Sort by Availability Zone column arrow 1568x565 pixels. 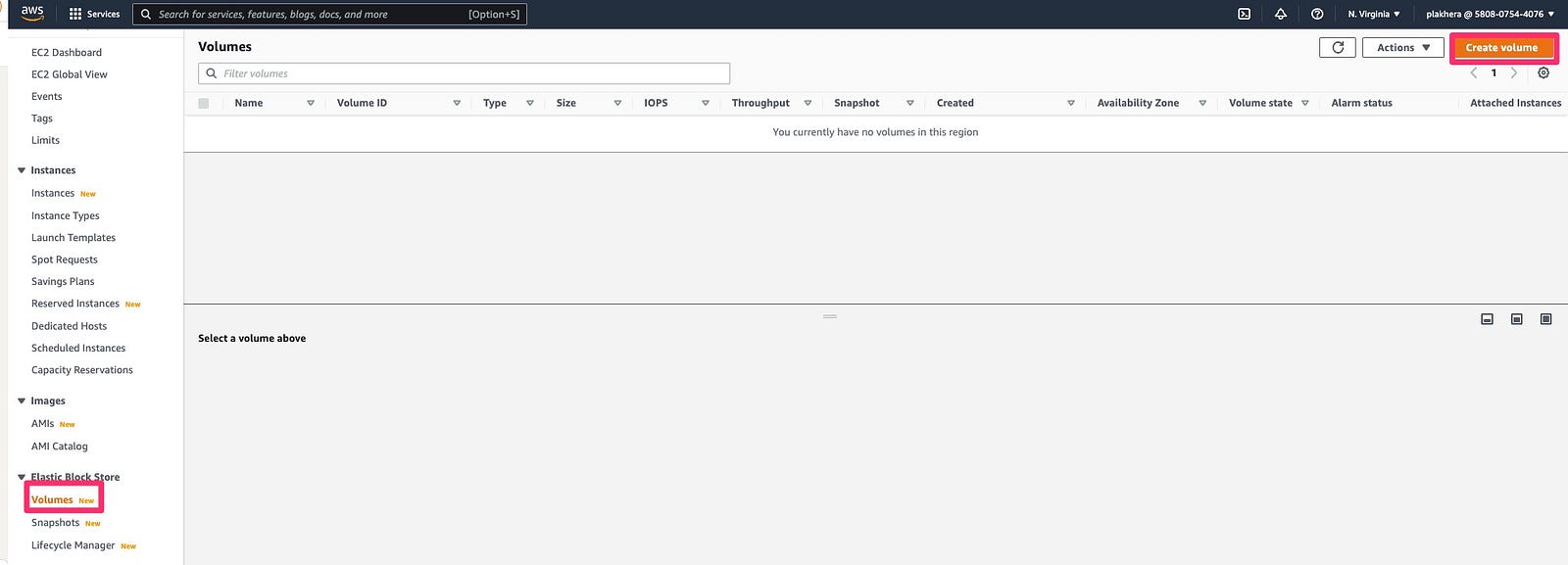pos(1202,103)
